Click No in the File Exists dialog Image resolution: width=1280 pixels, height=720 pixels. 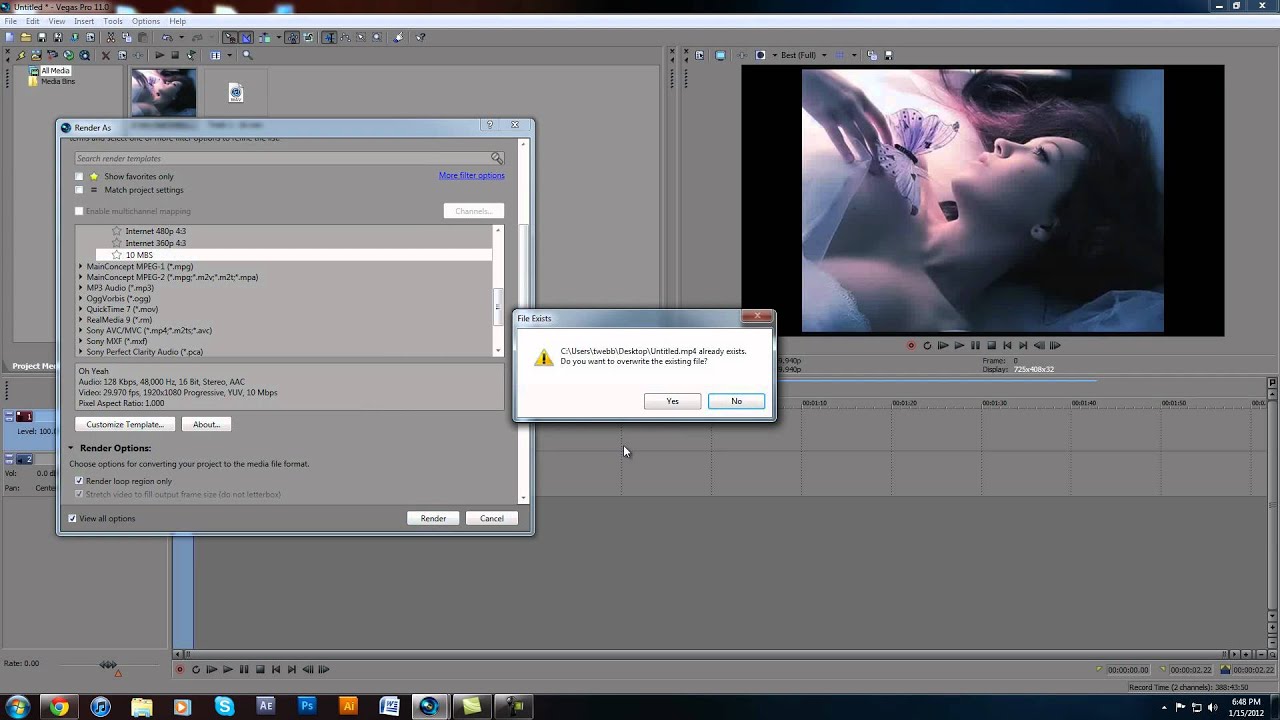coord(736,401)
